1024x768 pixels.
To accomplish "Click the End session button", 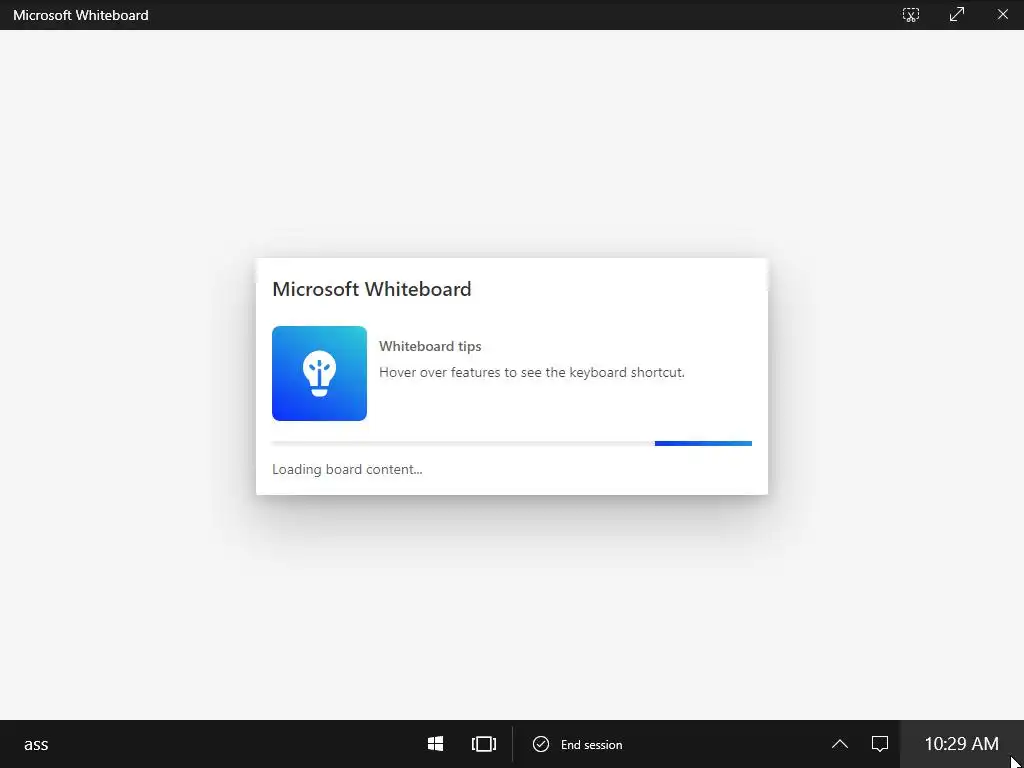I will [577, 744].
